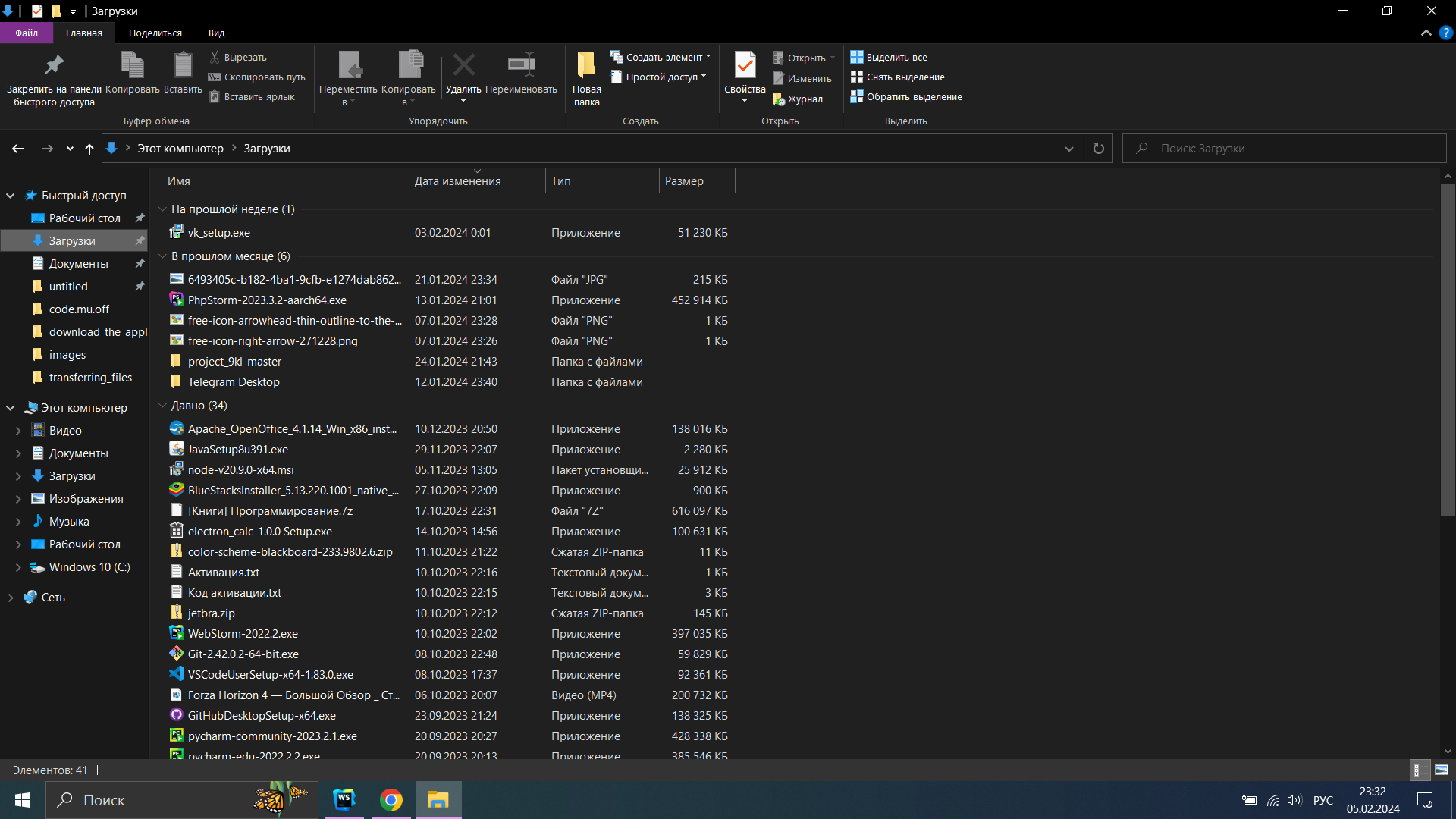Click the Delete X icon
The height and width of the screenshot is (819, 1456).
(x=463, y=65)
